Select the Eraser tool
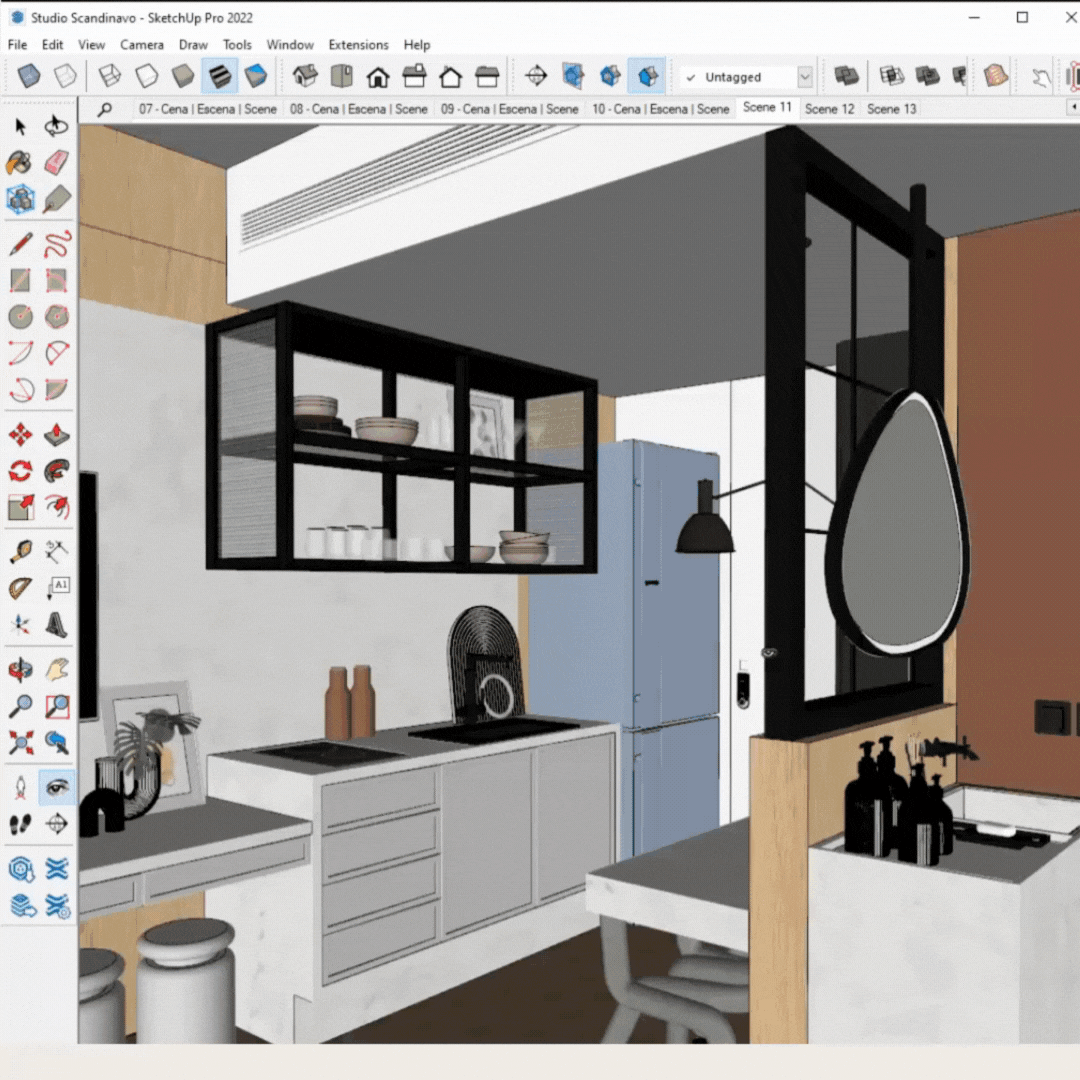The height and width of the screenshot is (1080, 1080). (57, 163)
